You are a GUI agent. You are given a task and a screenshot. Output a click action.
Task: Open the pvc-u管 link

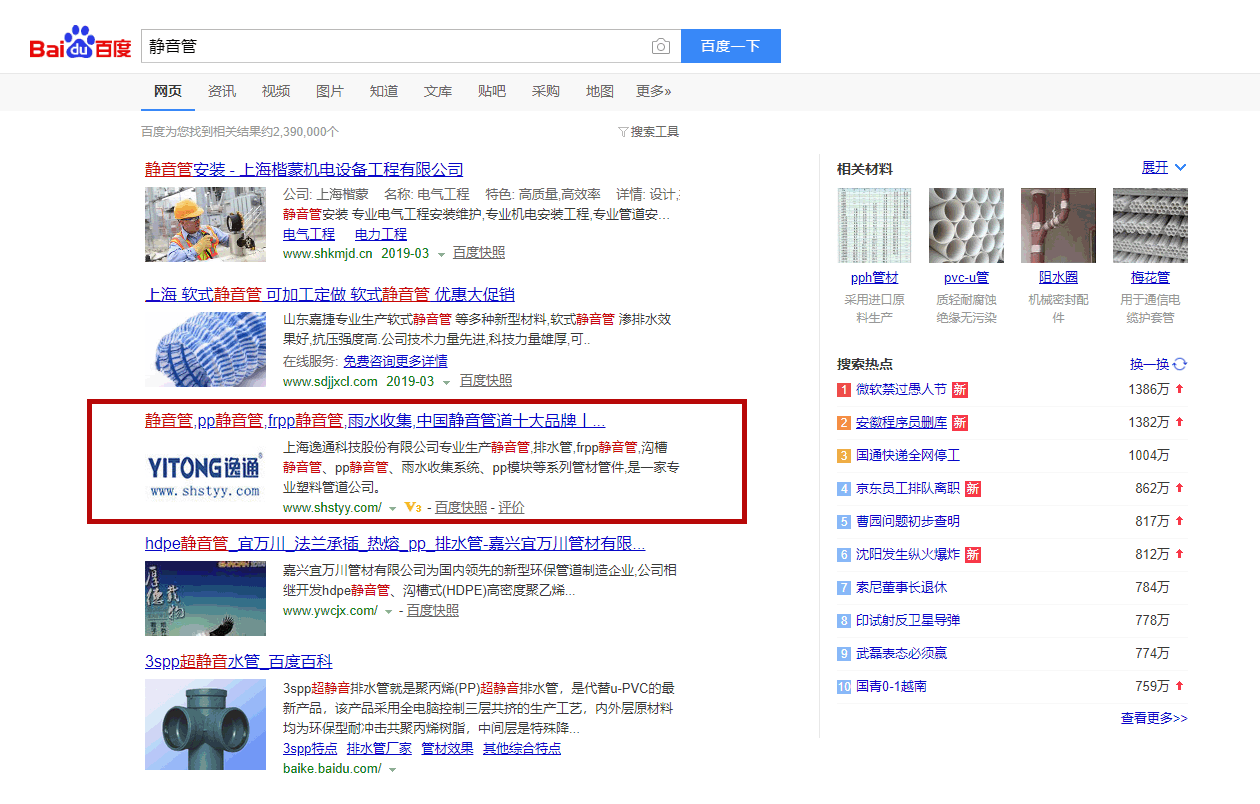pyautogui.click(x=966, y=278)
